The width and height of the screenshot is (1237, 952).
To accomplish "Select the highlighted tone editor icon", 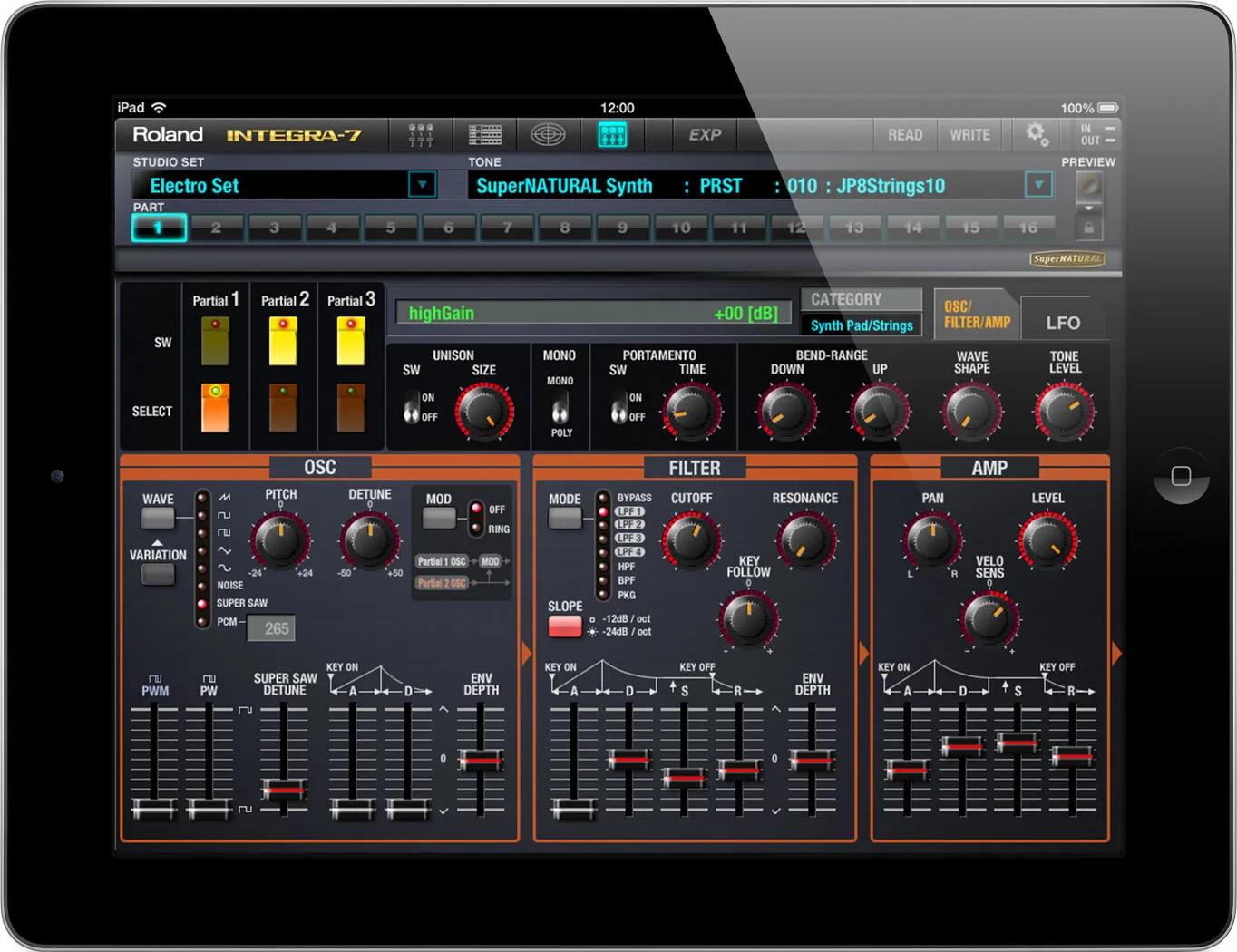I will [612, 135].
